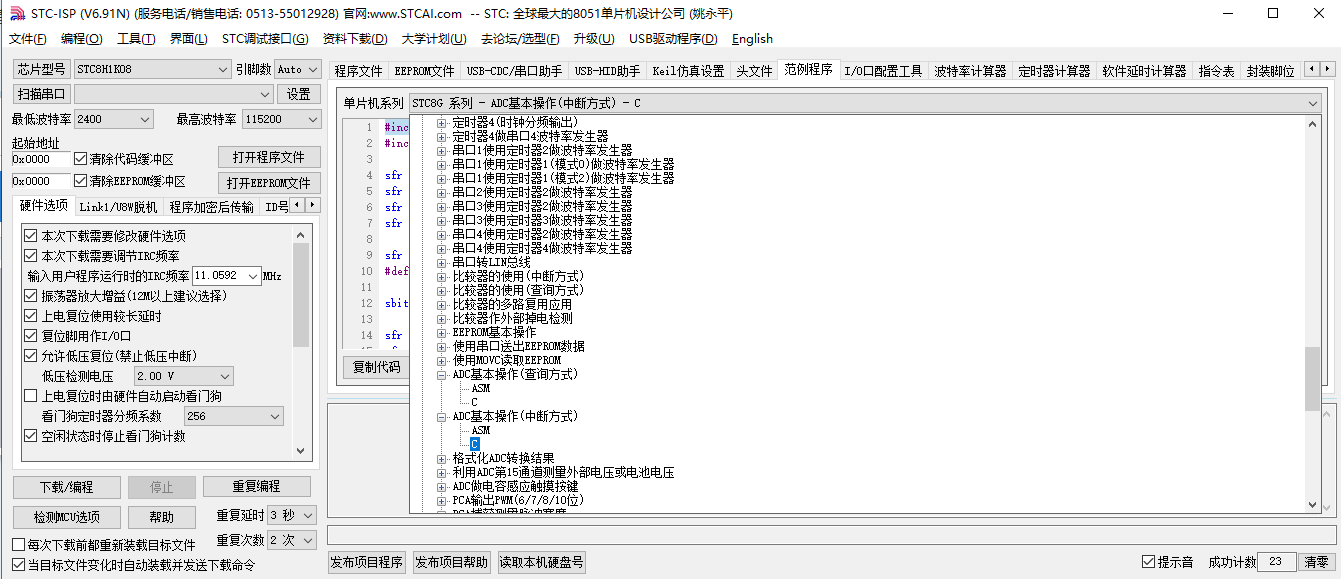This screenshot has width=1341, height=579.
Task: Enable 每次下载前都重新装载目标文件
Action: 18,545
